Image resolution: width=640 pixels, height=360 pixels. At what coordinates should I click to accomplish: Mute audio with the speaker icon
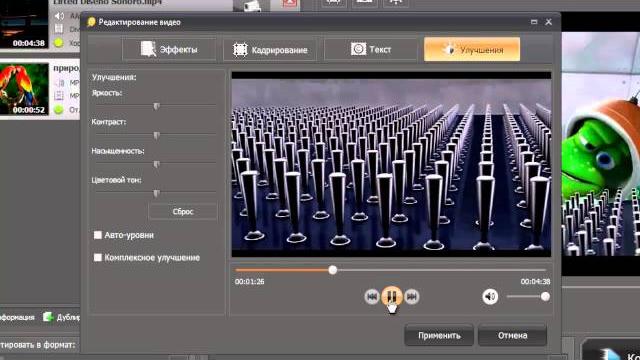[490, 296]
